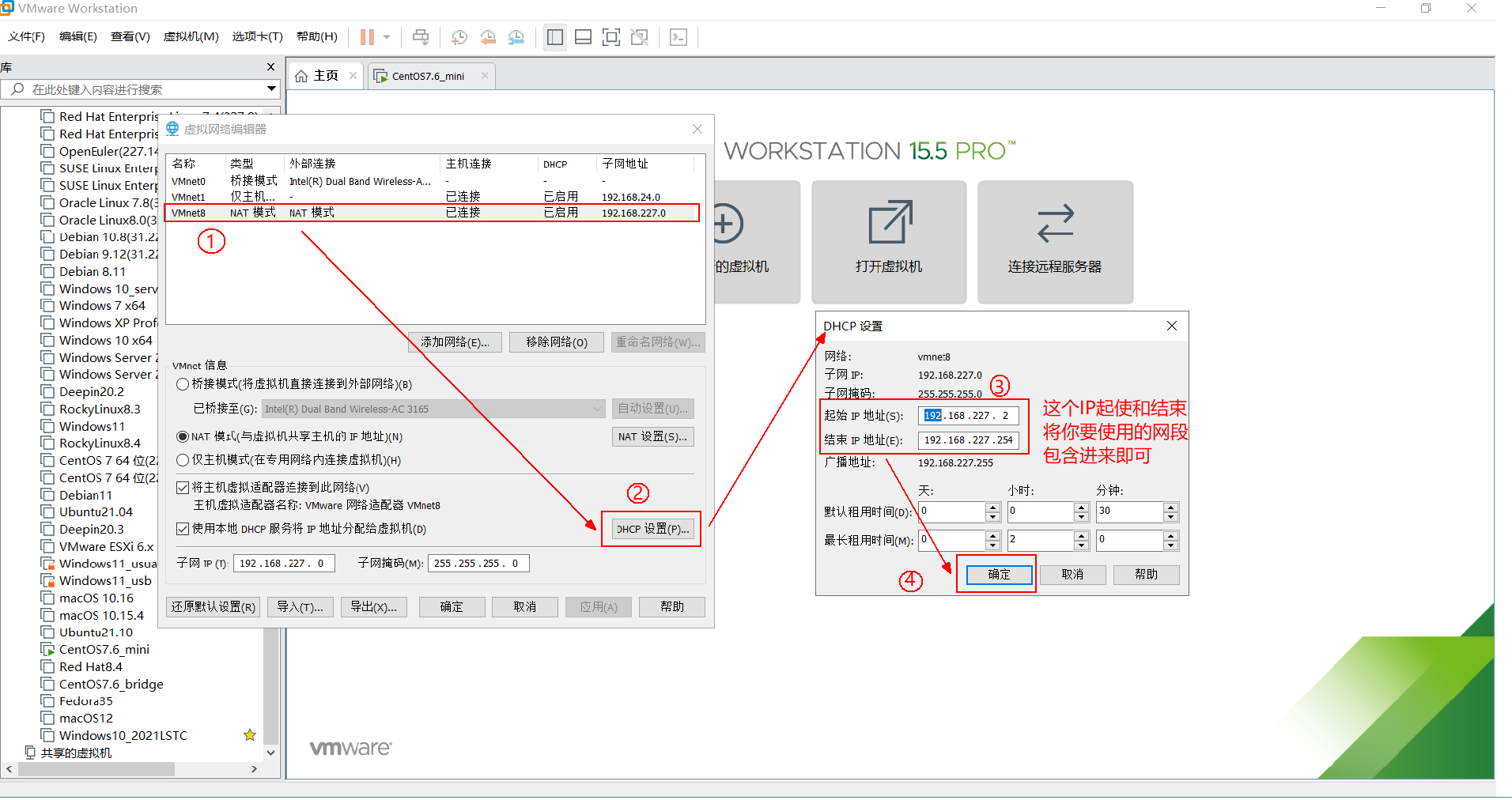This screenshot has height=800, width=1512.
Task: Click the 子网 IP input field
Action: [x=284, y=564]
